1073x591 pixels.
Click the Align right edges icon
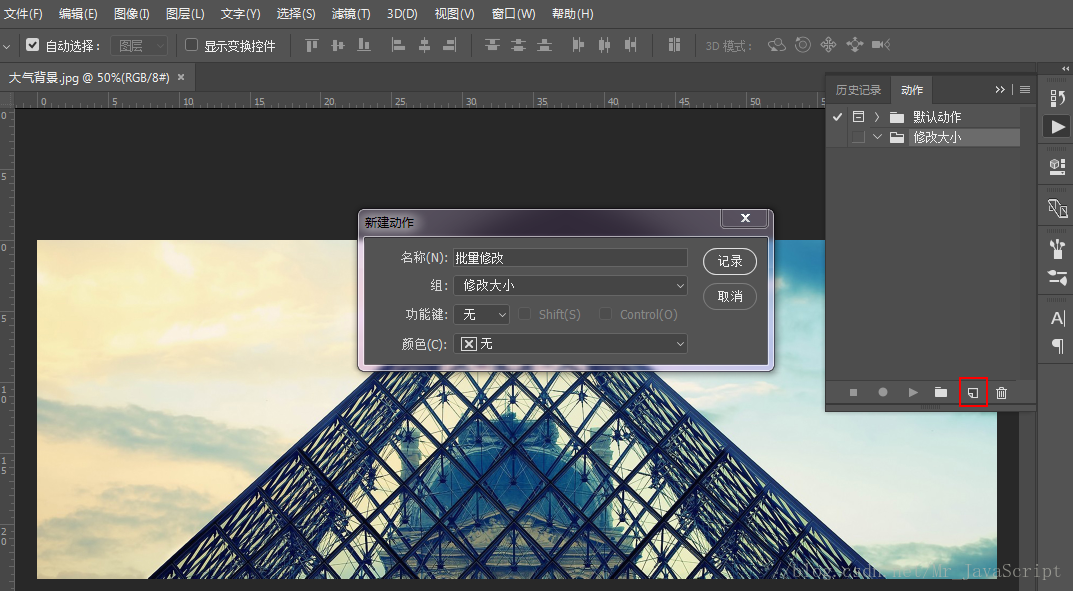[450, 45]
